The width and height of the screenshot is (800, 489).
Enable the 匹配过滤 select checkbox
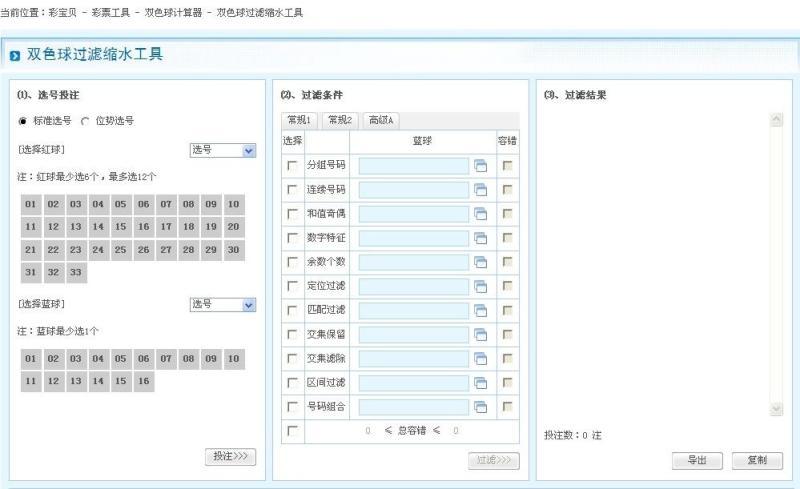pos(292,311)
